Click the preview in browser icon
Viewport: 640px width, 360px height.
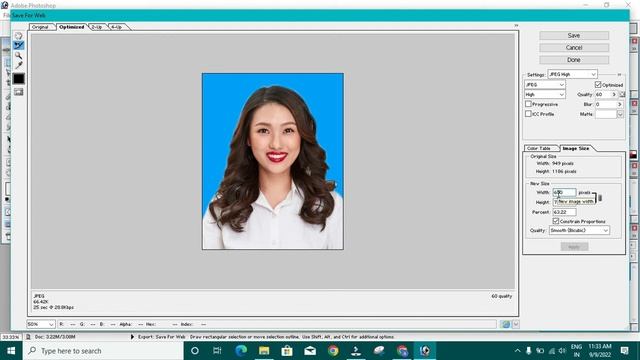pos(505,324)
